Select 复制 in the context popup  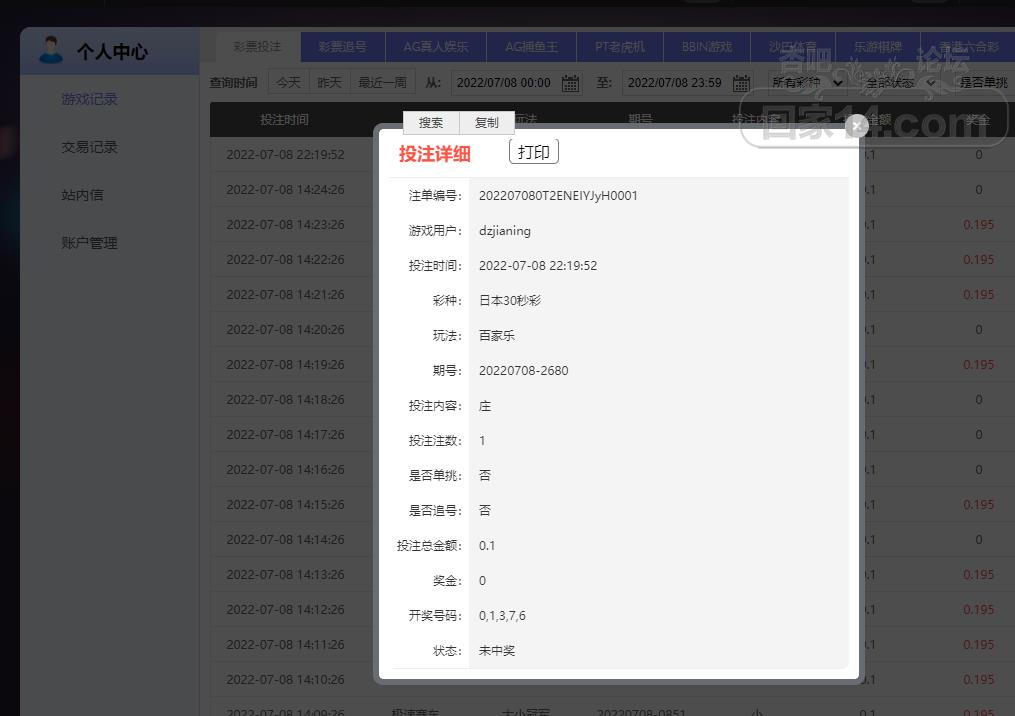487,122
